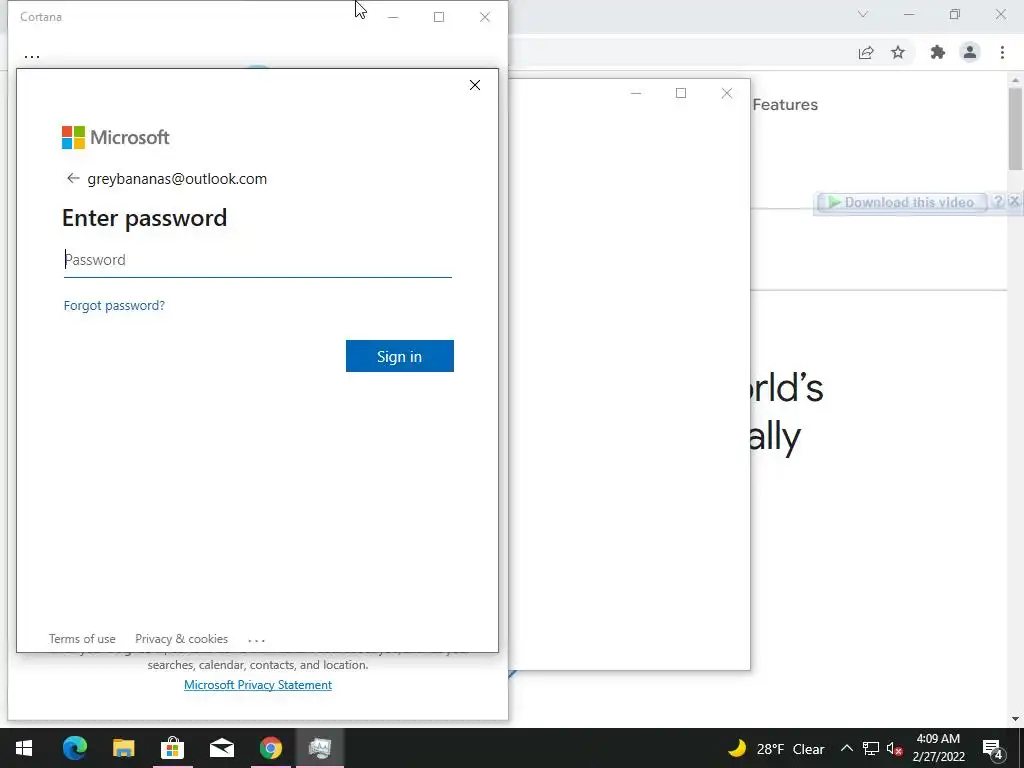This screenshot has width=1024, height=768.
Task: Open Microsoft Privacy Statement link
Action: (x=258, y=684)
